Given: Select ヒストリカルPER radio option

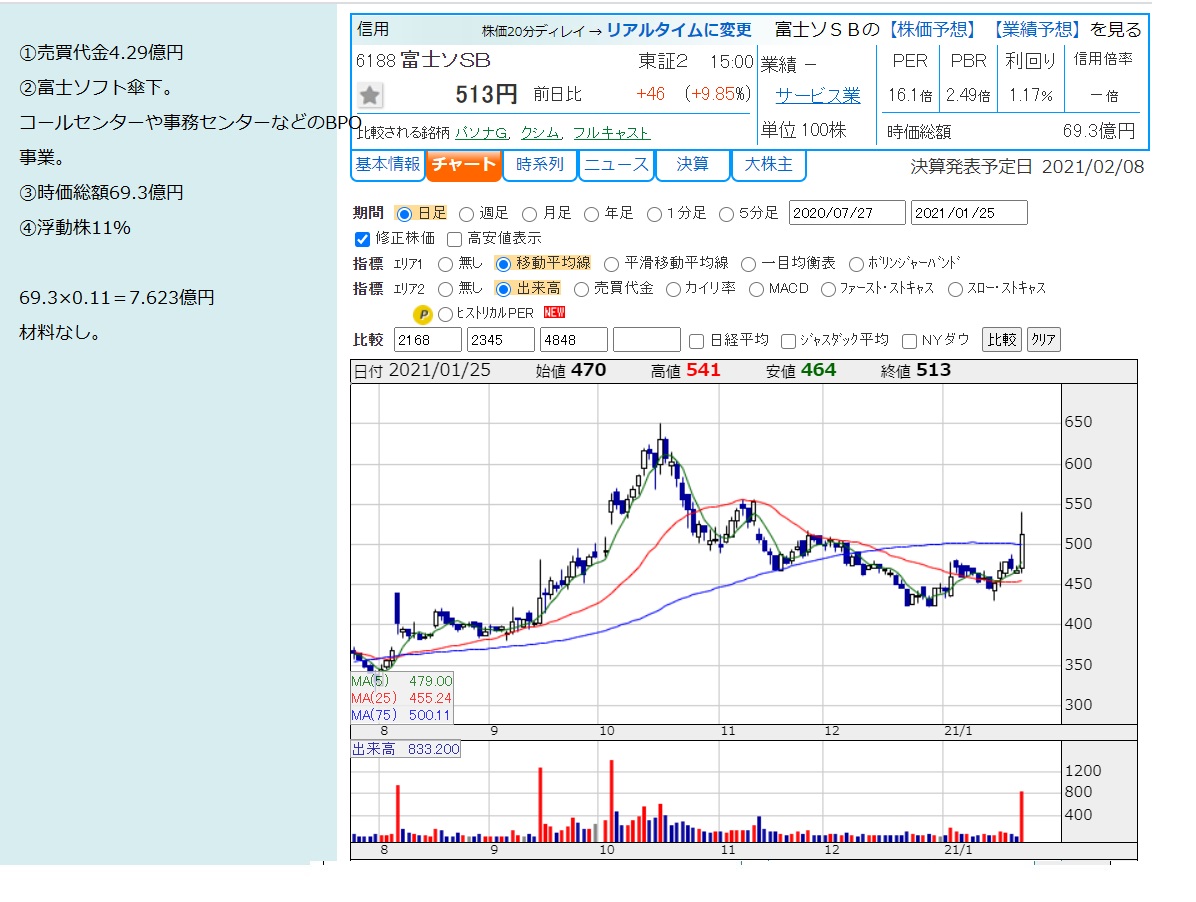Looking at the screenshot, I should tap(445, 314).
